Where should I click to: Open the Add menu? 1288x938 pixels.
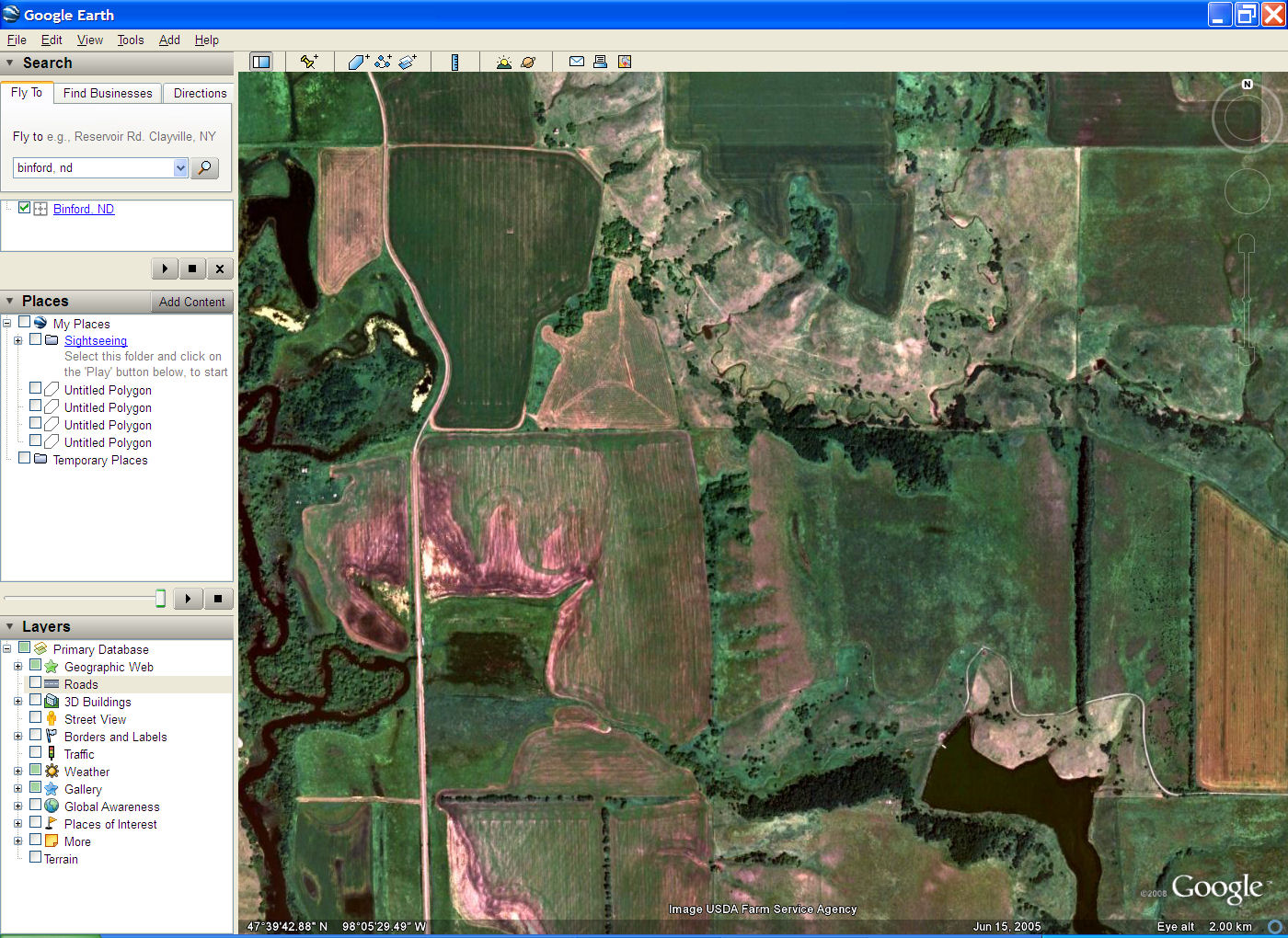tap(169, 40)
